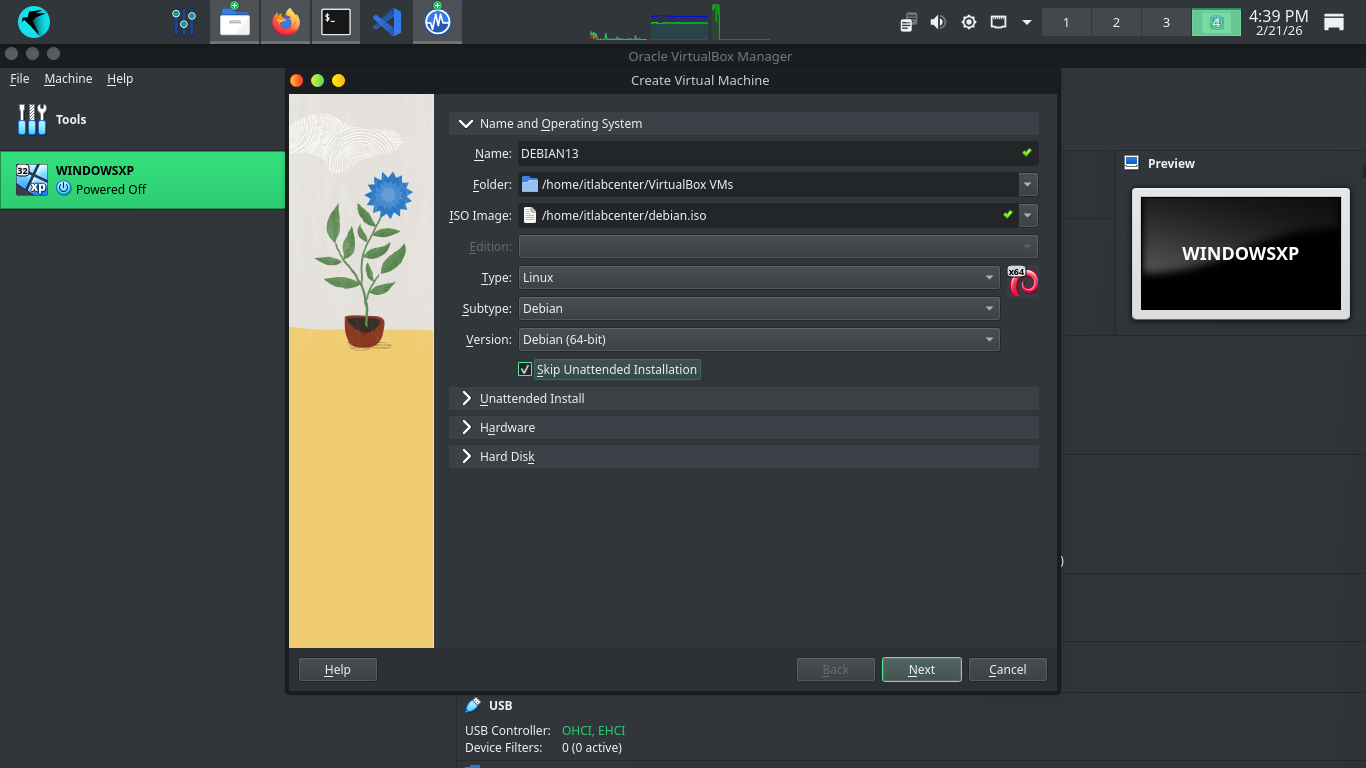Open the Type dropdown showing Linux
Viewport: 1366px width, 768px height.
(x=758, y=278)
